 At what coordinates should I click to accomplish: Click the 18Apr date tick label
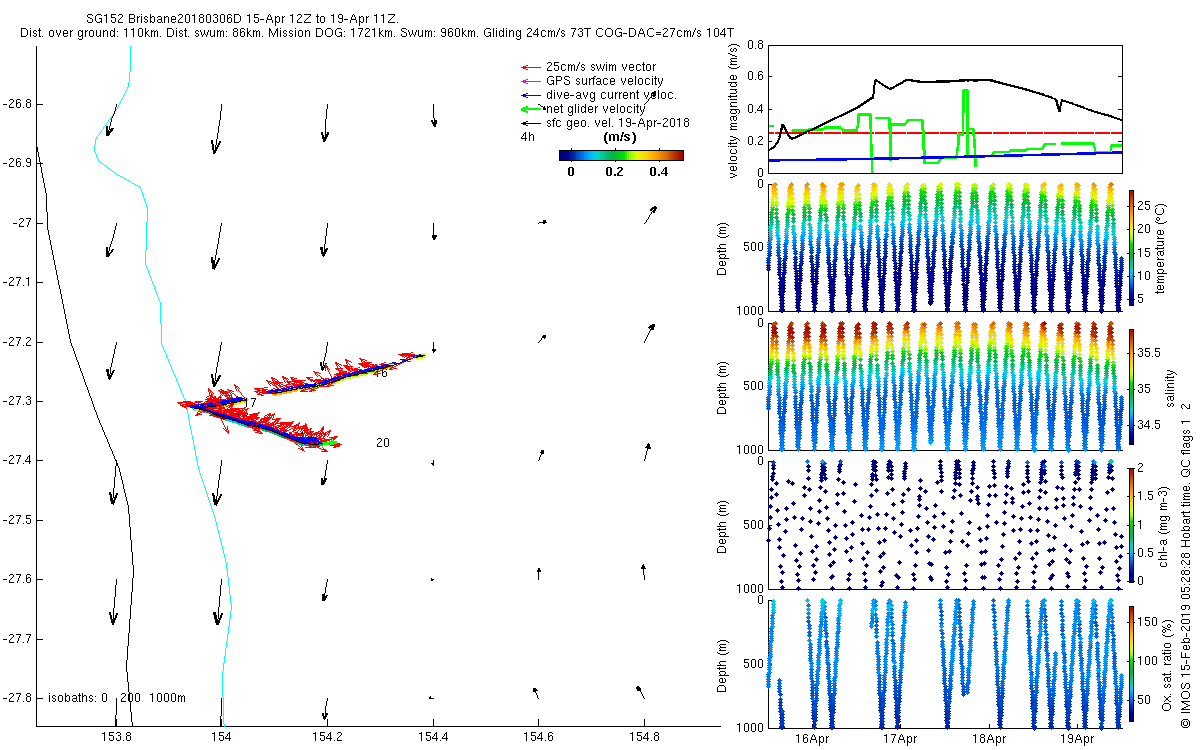coord(988,739)
